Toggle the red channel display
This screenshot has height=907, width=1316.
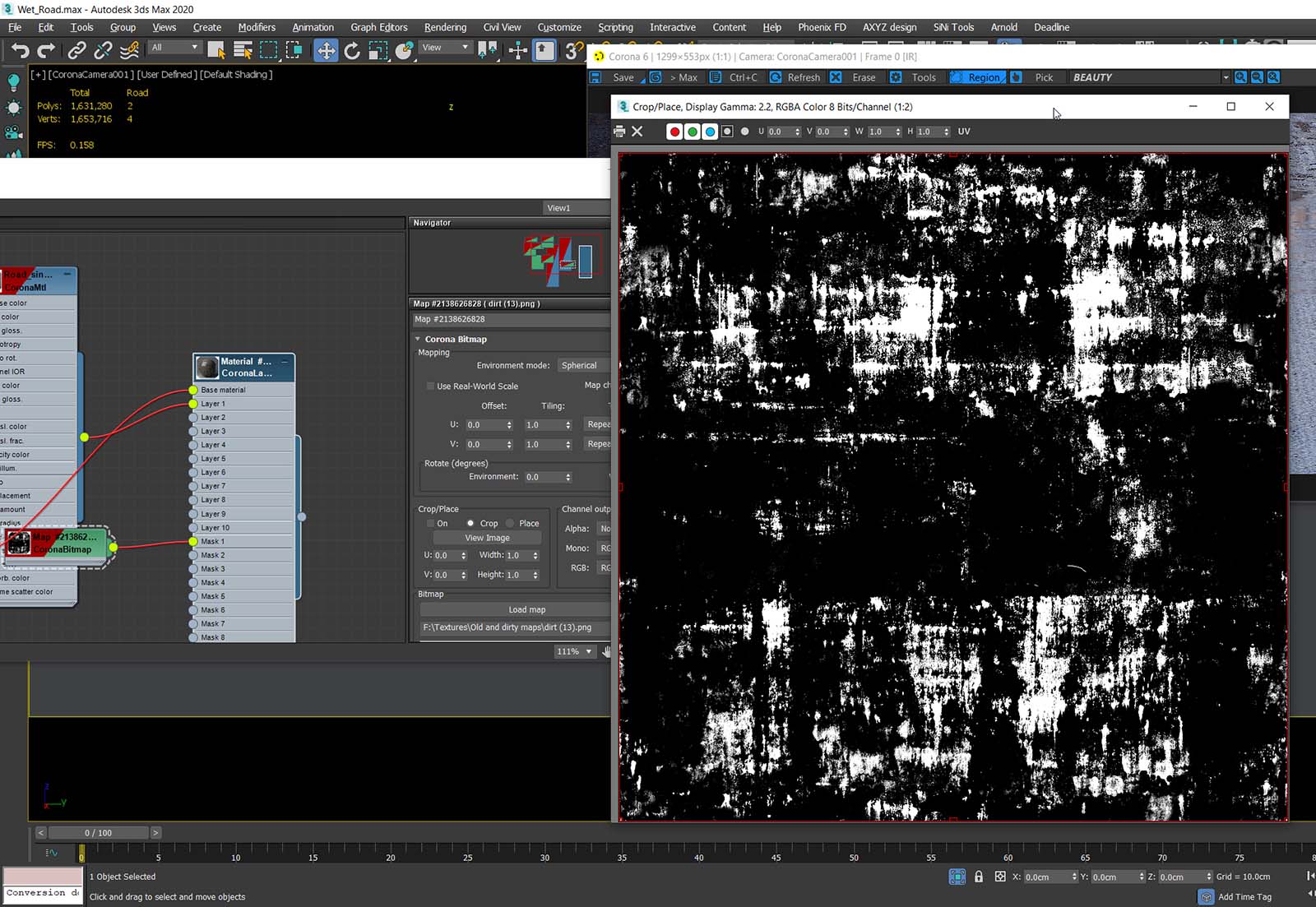coord(674,132)
